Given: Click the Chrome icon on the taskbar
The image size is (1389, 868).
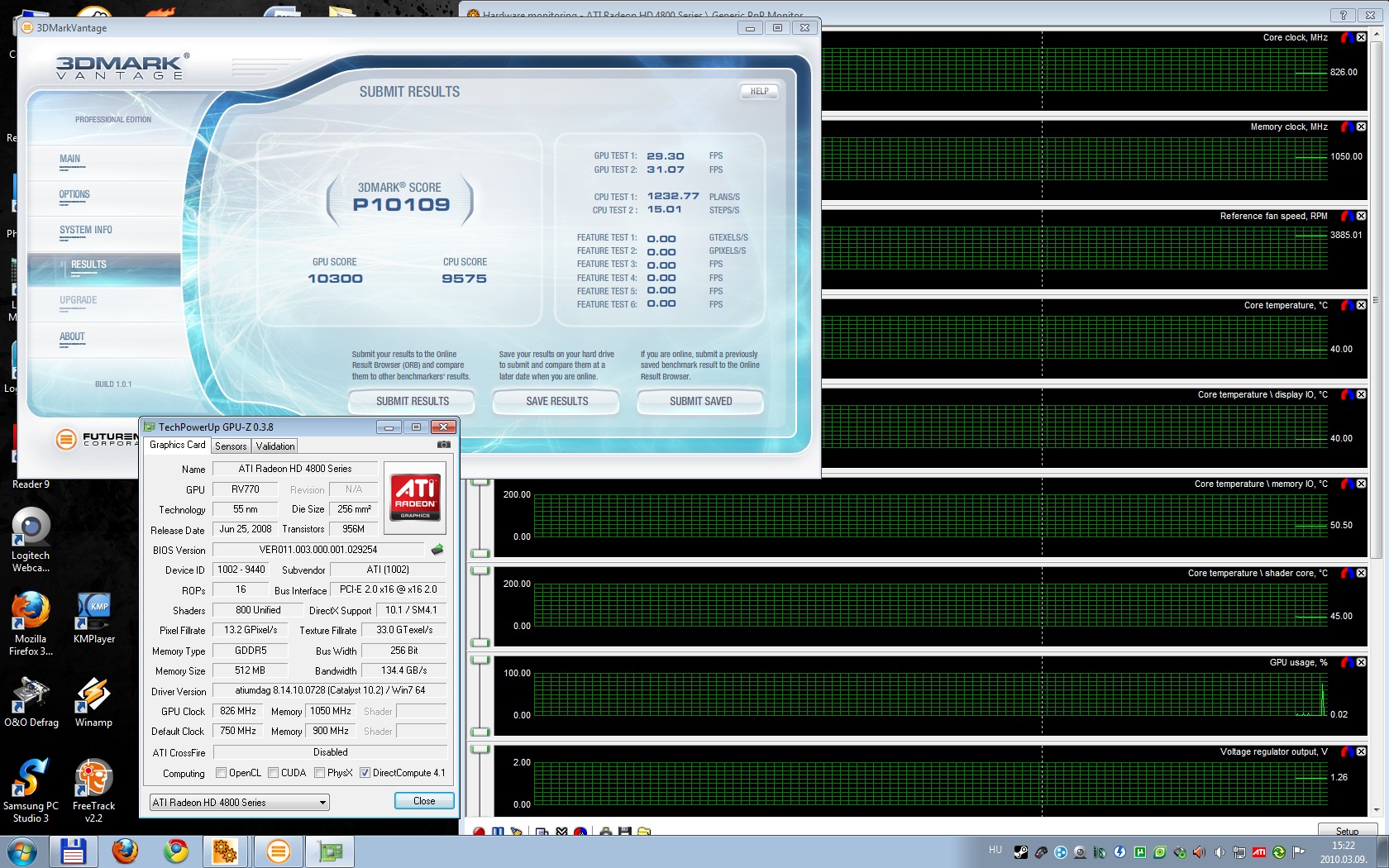Looking at the screenshot, I should coord(175,851).
